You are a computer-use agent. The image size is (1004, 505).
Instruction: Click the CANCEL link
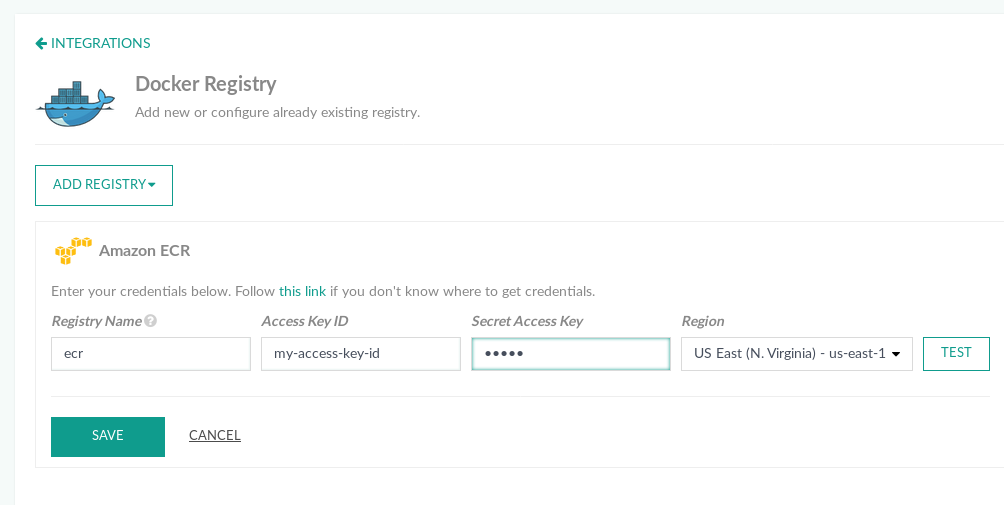(x=215, y=436)
